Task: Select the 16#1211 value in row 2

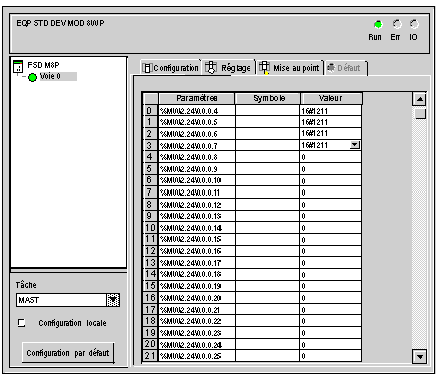Action: (330, 134)
